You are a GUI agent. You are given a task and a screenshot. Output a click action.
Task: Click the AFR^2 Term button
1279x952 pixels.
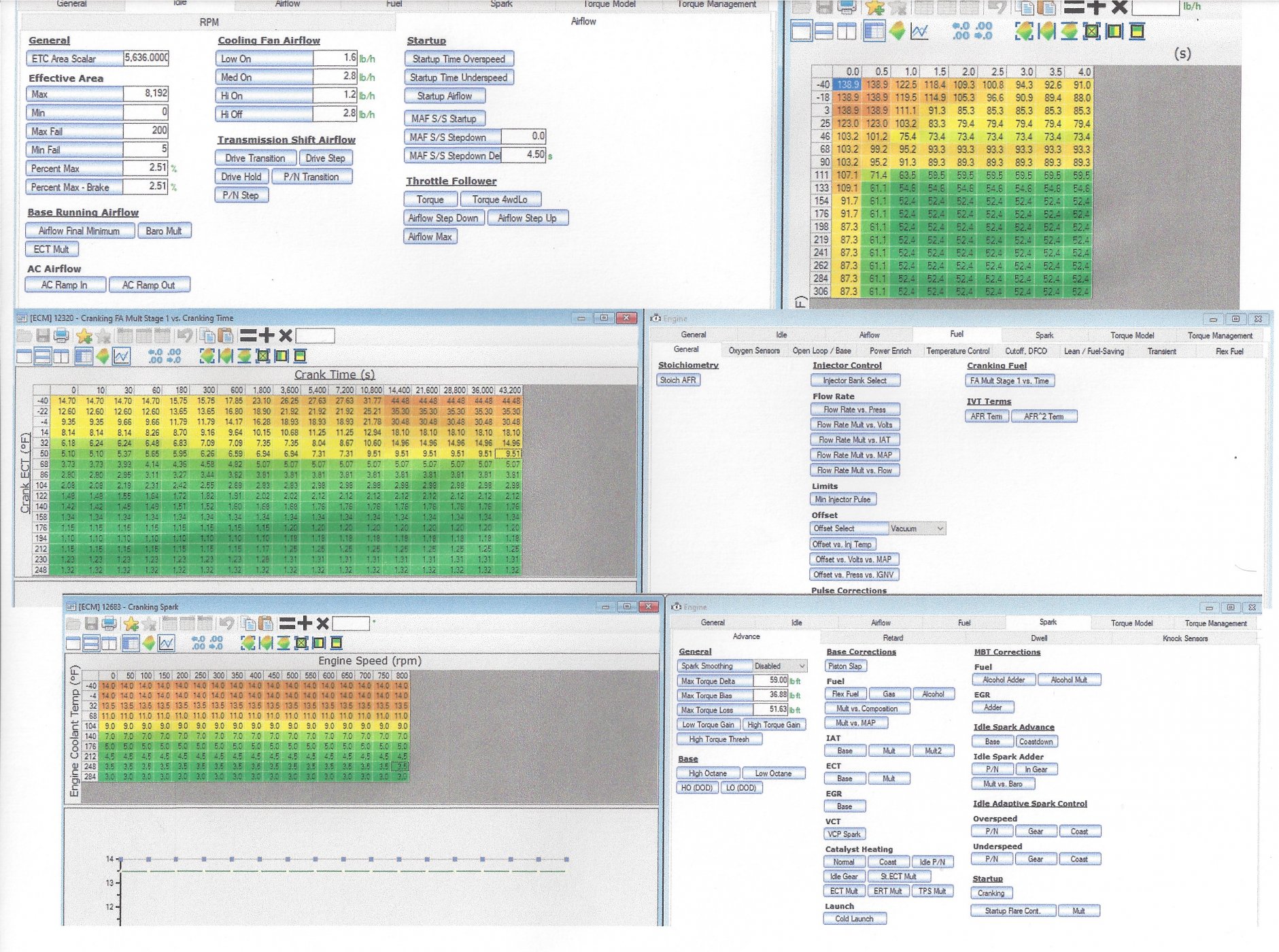(1043, 417)
